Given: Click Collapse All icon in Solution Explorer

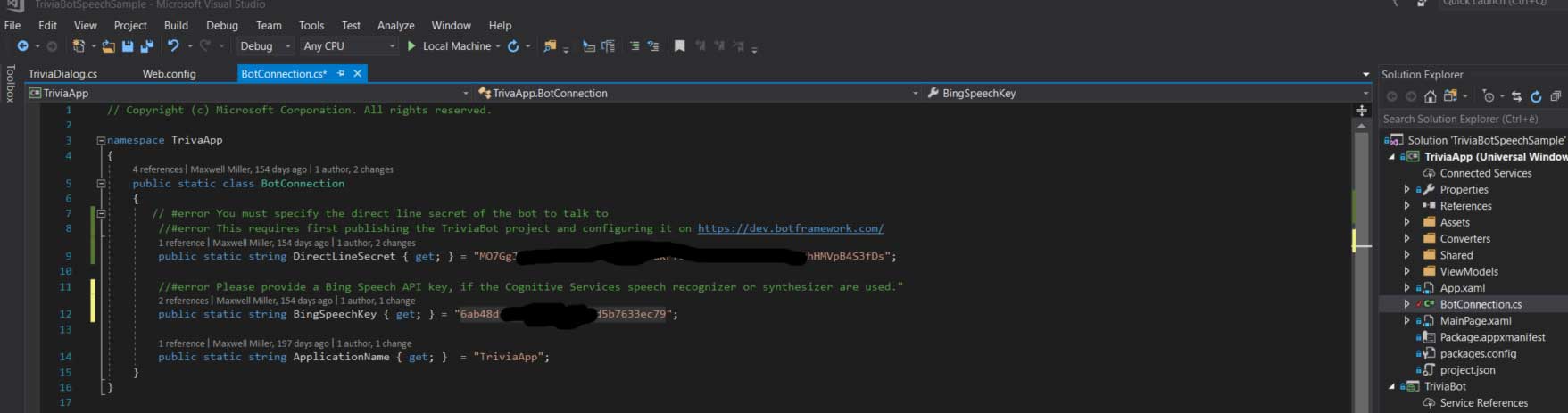Looking at the screenshot, I should pyautogui.click(x=1556, y=96).
